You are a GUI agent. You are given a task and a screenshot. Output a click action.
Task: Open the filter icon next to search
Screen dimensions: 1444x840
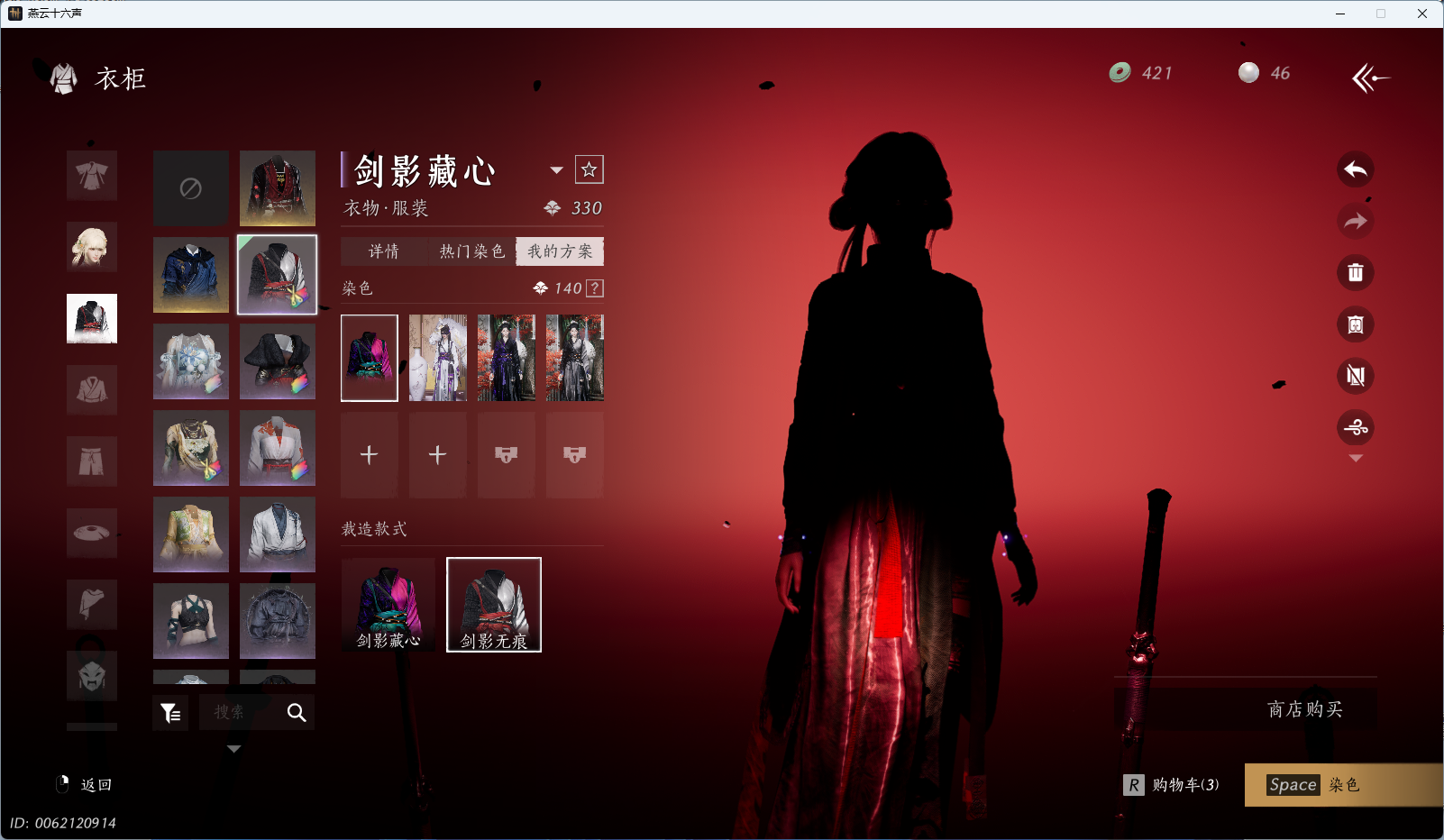170,712
